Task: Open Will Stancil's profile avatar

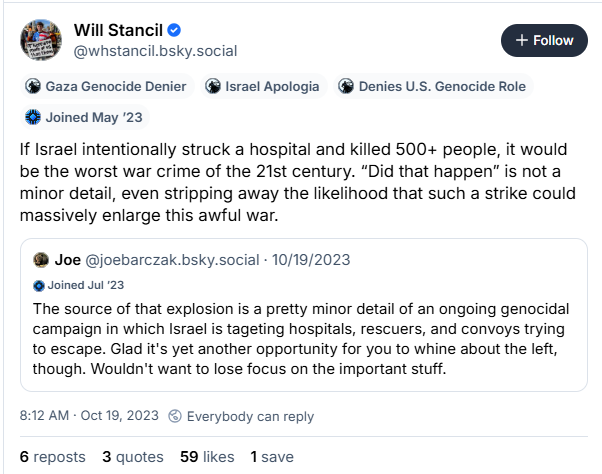Action: [x=41, y=40]
